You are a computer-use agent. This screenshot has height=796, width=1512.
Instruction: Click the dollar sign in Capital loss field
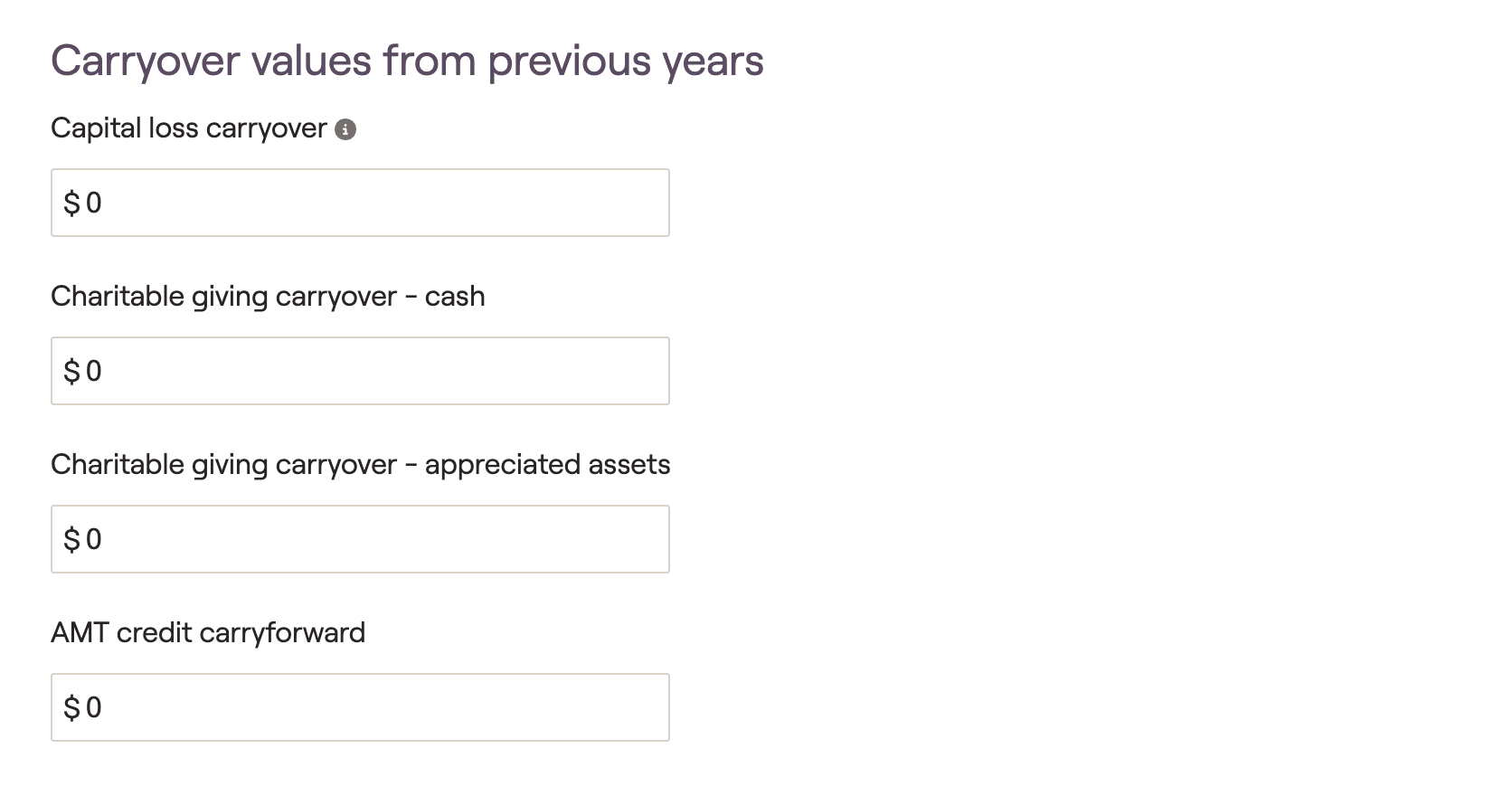71,203
